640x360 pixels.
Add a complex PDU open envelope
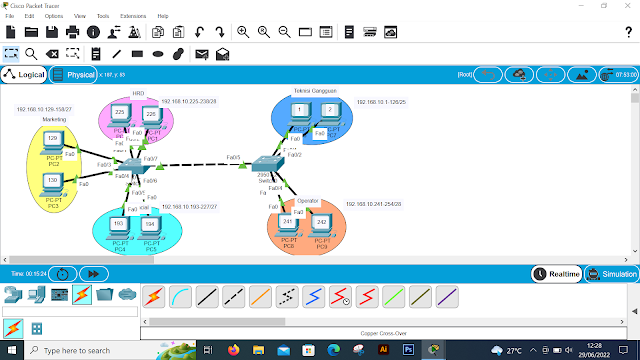pyautogui.click(x=222, y=54)
